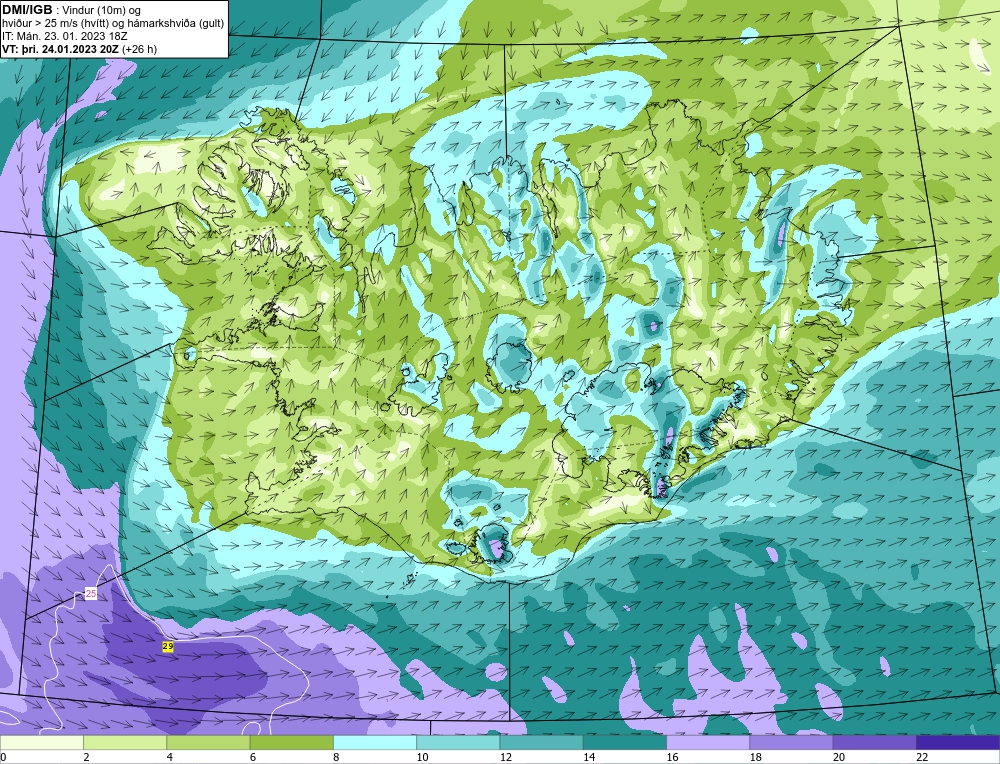This screenshot has height=764, width=1000.
Task: Click the 2–4 m/s light green legend swatch
Action: pos(125,743)
